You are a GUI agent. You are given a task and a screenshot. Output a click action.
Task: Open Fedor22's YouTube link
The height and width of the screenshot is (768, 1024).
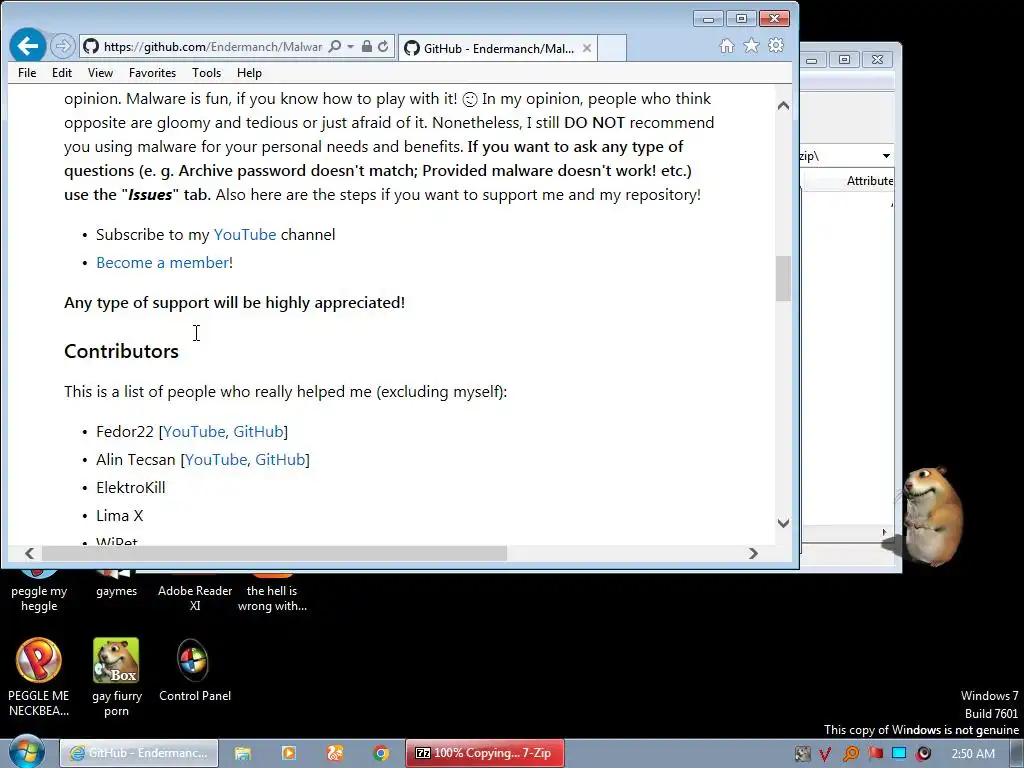coord(194,432)
